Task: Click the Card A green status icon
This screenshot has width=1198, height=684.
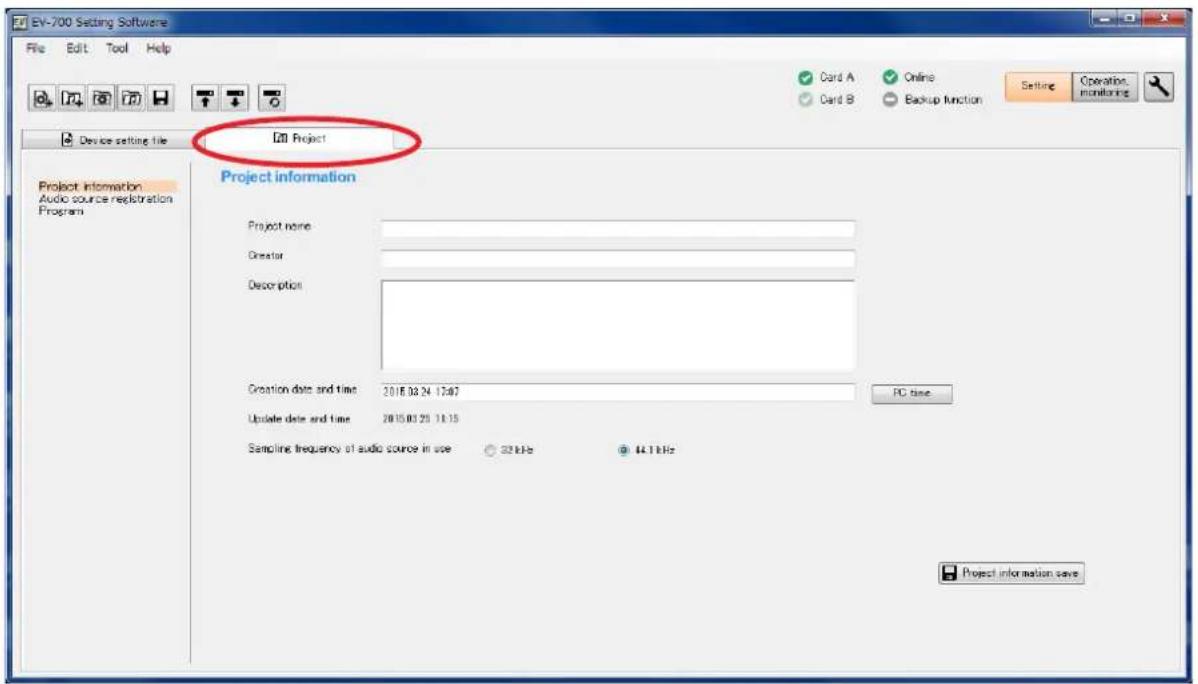Action: [x=805, y=78]
